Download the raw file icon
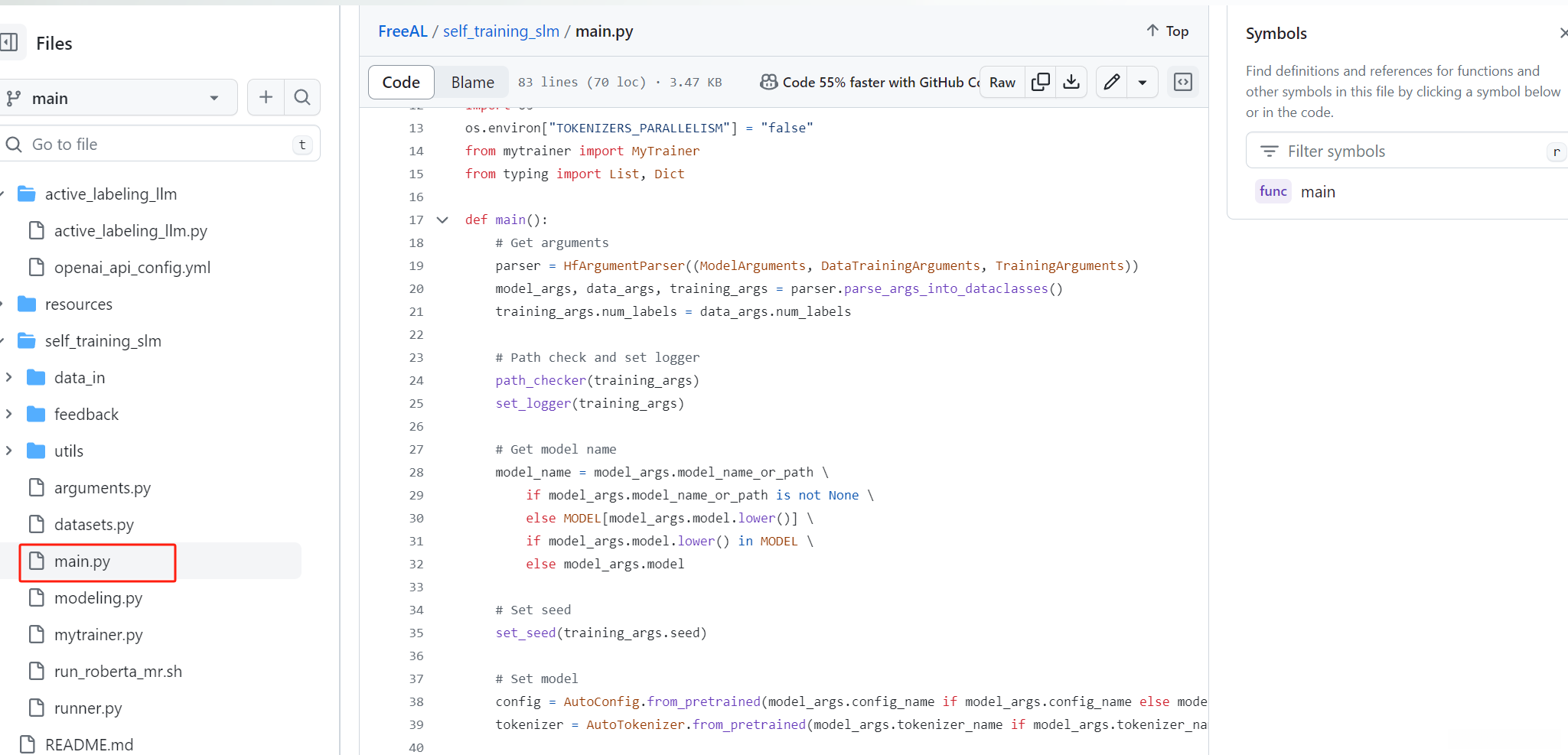 coord(1071,82)
